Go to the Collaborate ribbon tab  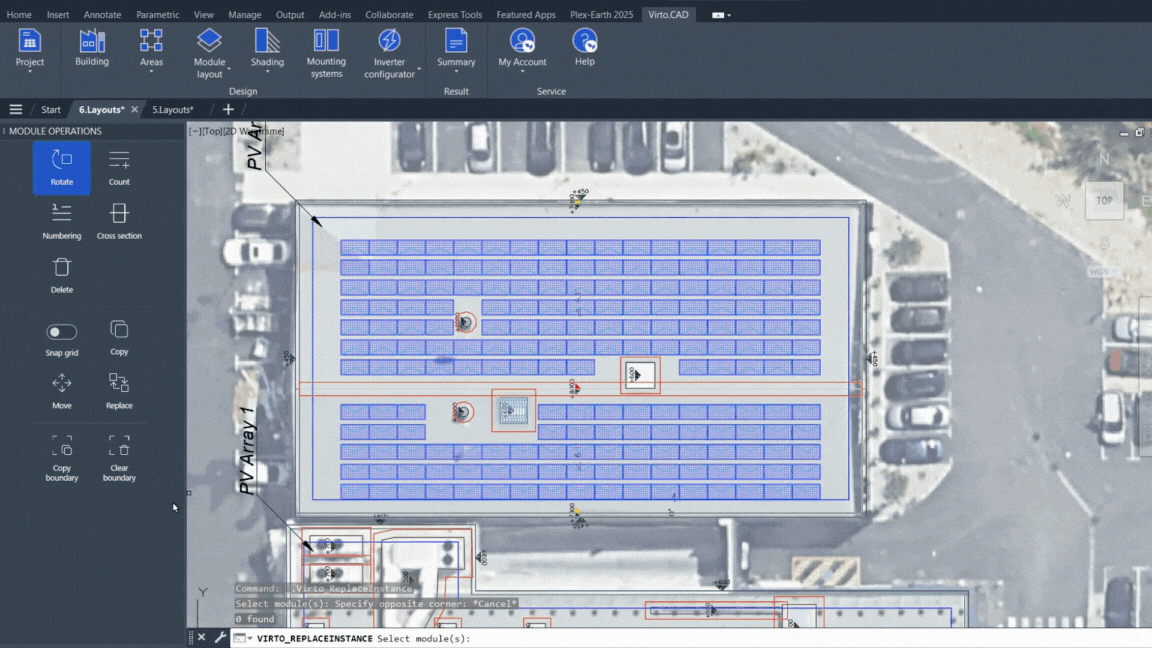[x=389, y=15]
